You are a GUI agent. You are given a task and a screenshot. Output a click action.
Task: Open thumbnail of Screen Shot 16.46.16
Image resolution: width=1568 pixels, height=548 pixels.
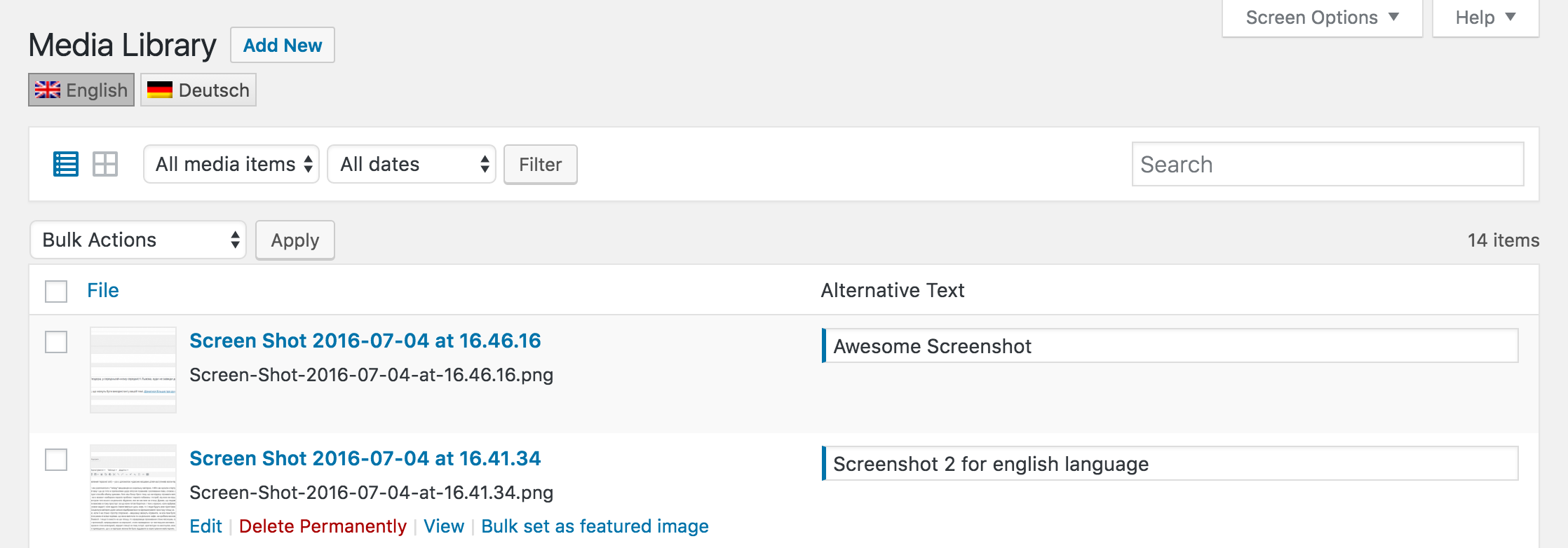coord(133,370)
